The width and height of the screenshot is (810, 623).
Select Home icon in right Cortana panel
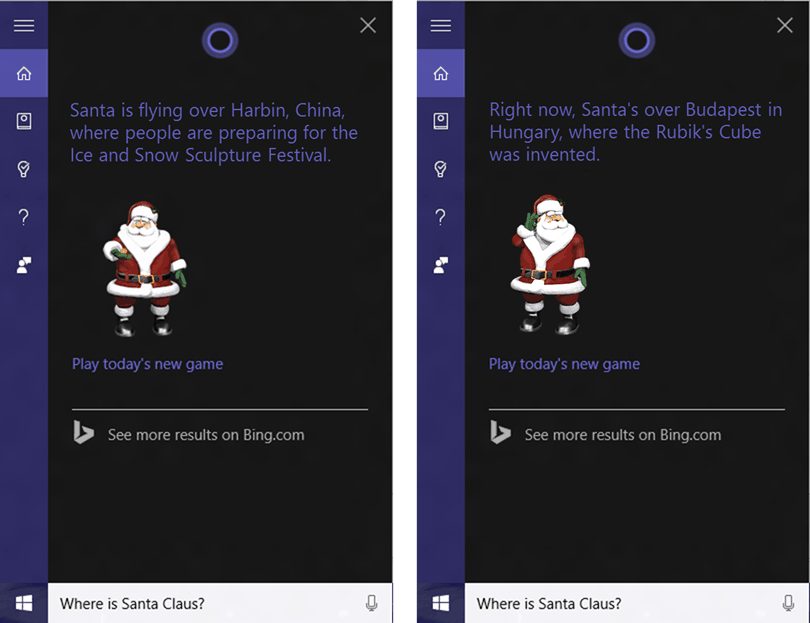click(x=441, y=73)
